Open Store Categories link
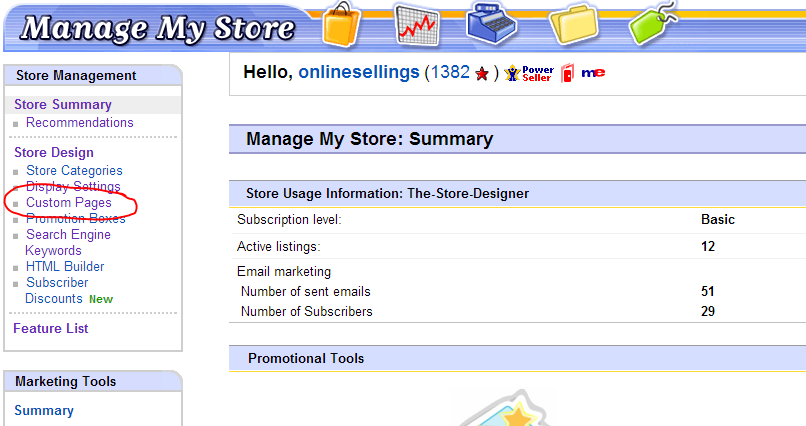806x426 pixels. (x=75, y=171)
